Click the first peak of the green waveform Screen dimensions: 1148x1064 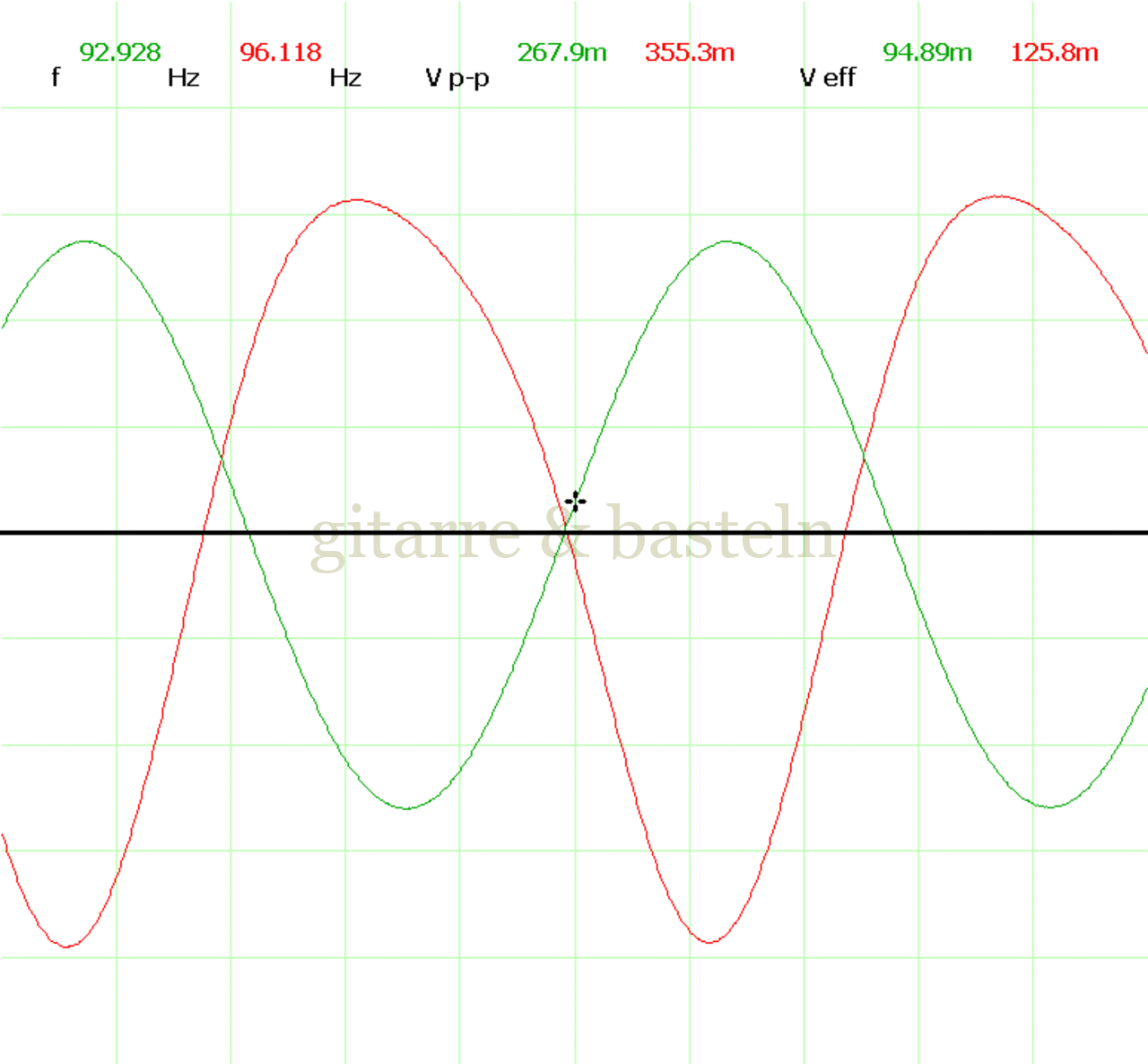click(85, 241)
